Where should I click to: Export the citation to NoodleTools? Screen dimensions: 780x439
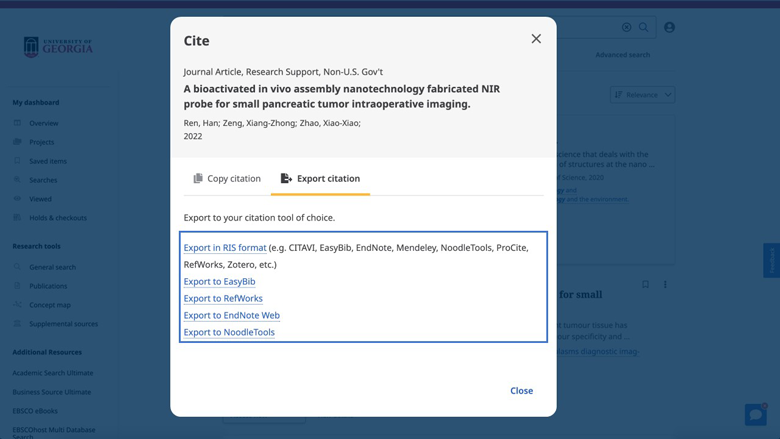coord(229,332)
